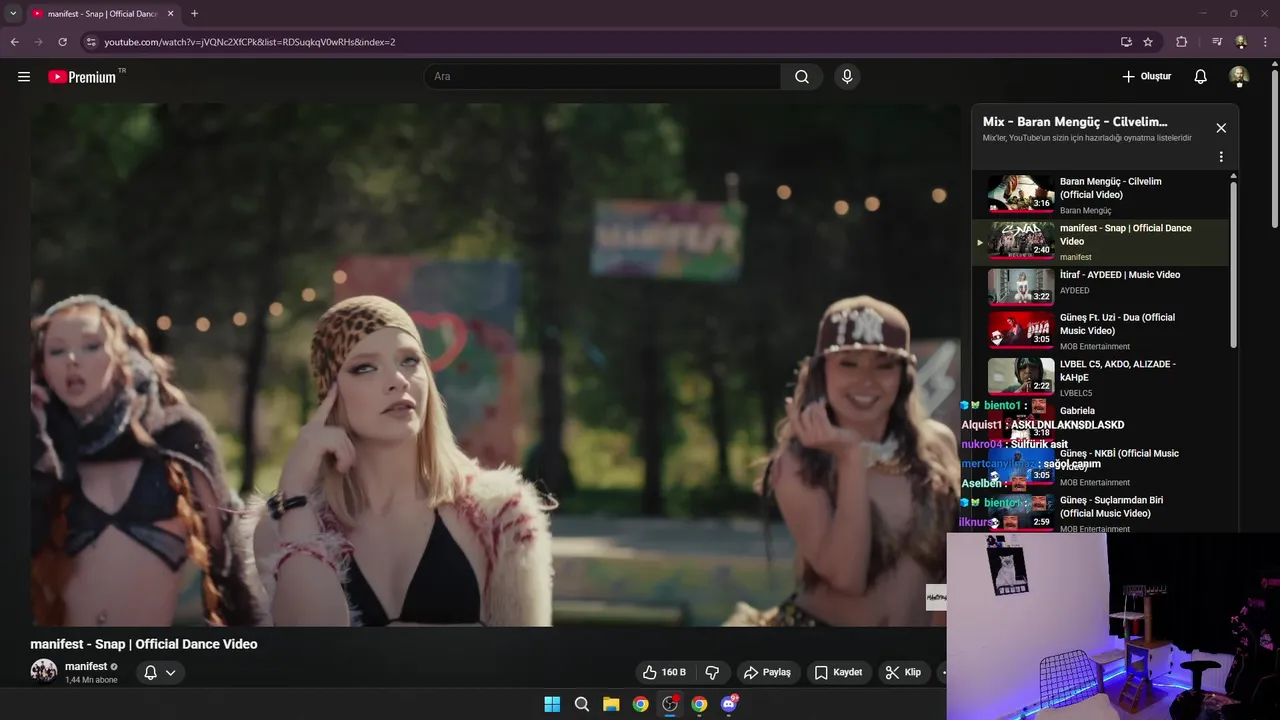Open the Oluştur create menu
The image size is (1280, 720).
point(1146,77)
